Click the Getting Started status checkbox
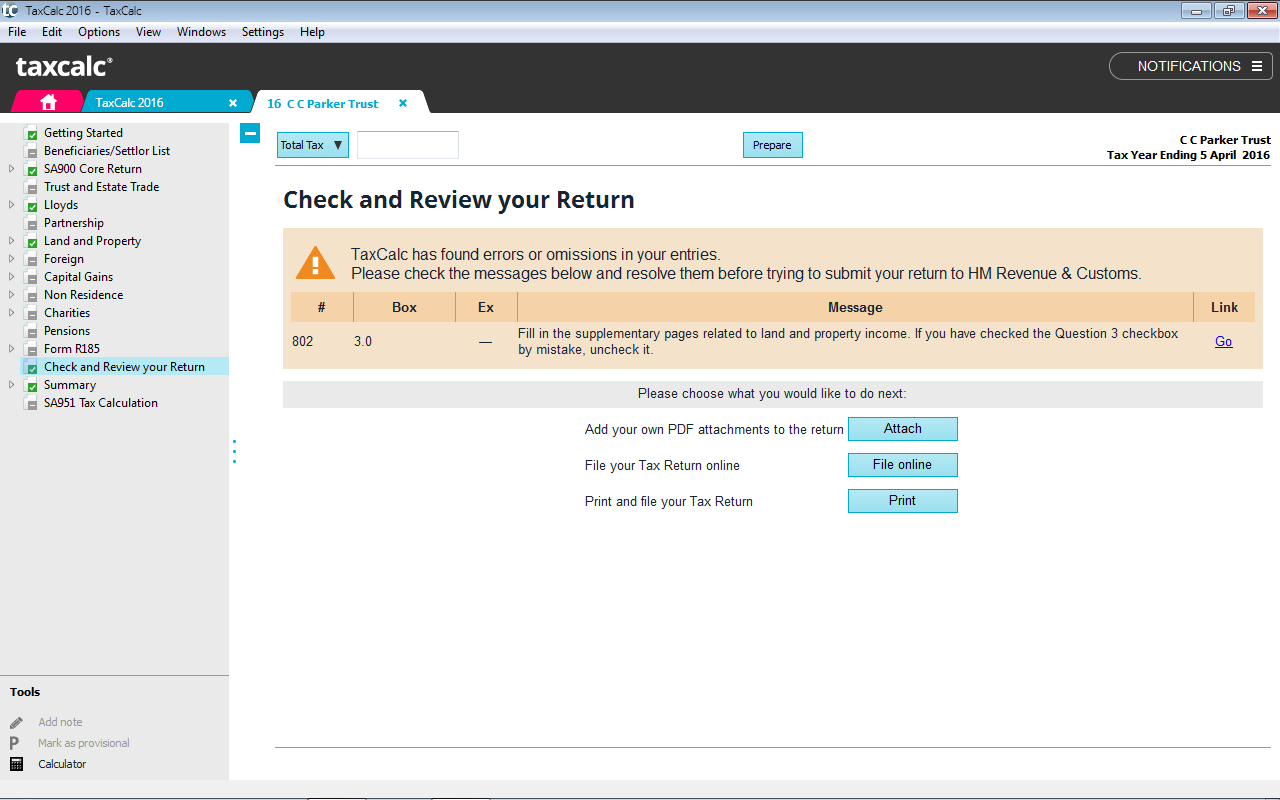This screenshot has height=800, width=1280. [32, 133]
